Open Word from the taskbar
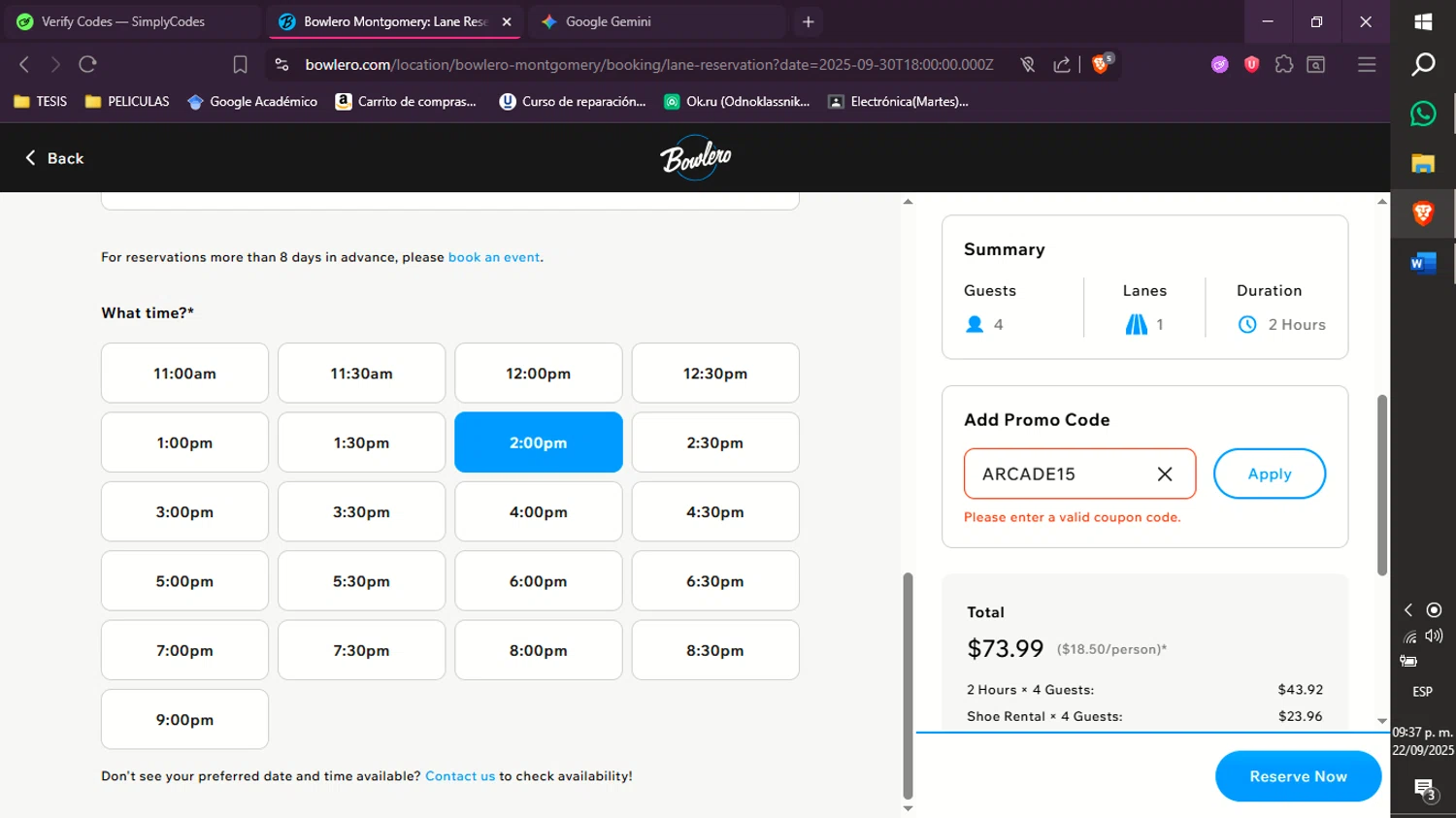This screenshot has width=1456, height=818. (1423, 262)
